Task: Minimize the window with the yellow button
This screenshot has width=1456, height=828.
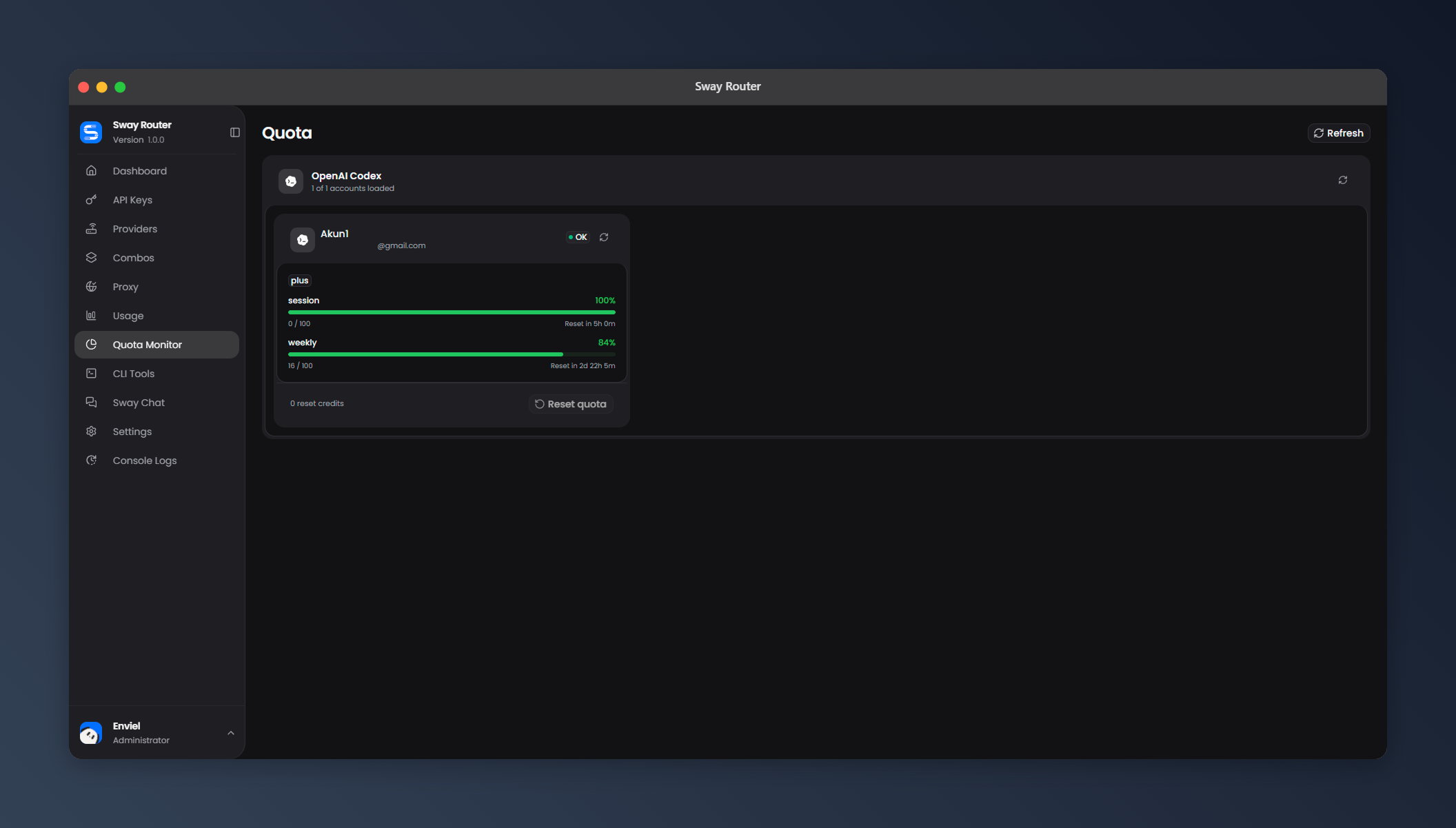Action: 102,87
